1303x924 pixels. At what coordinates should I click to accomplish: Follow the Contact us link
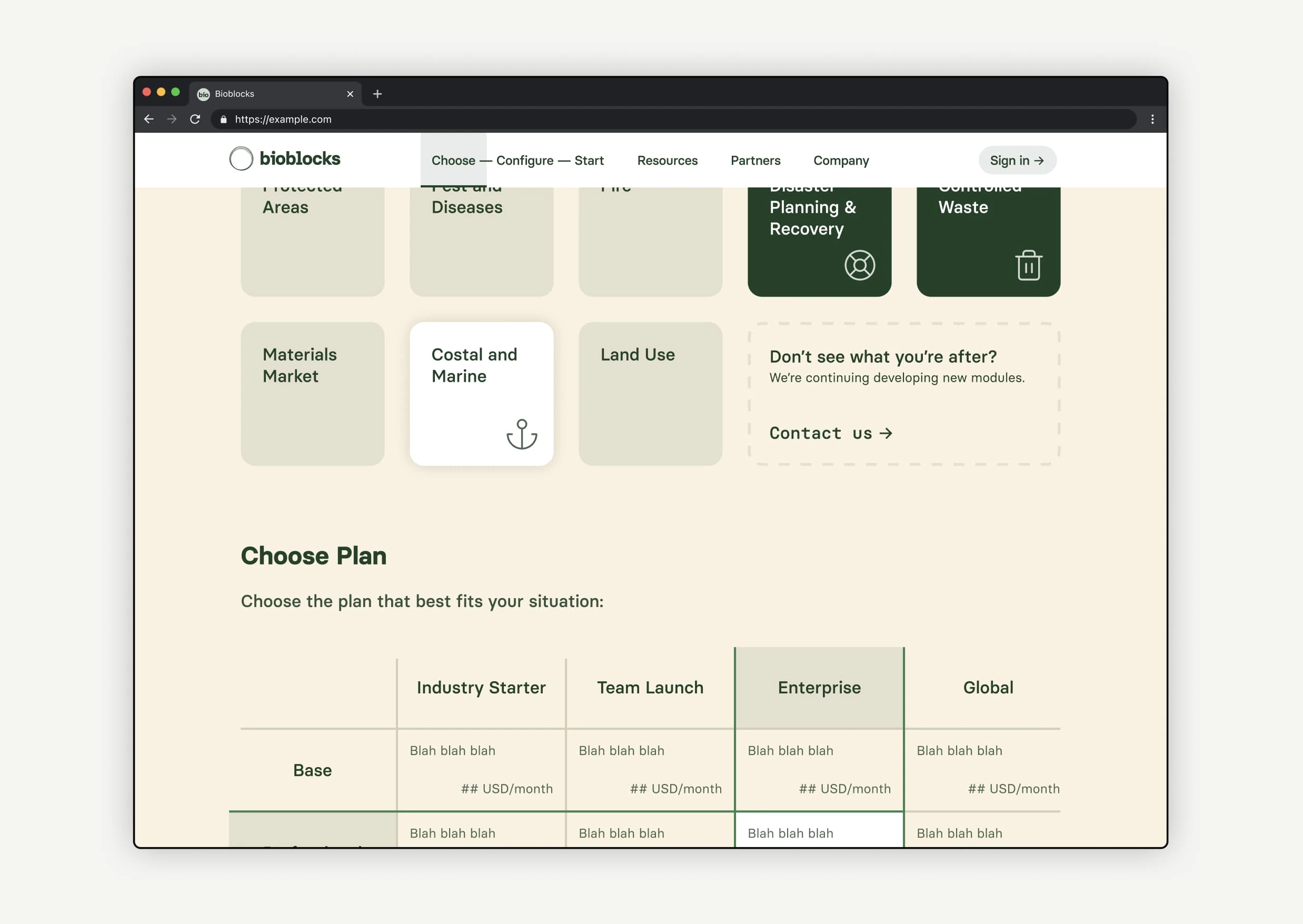(x=830, y=433)
